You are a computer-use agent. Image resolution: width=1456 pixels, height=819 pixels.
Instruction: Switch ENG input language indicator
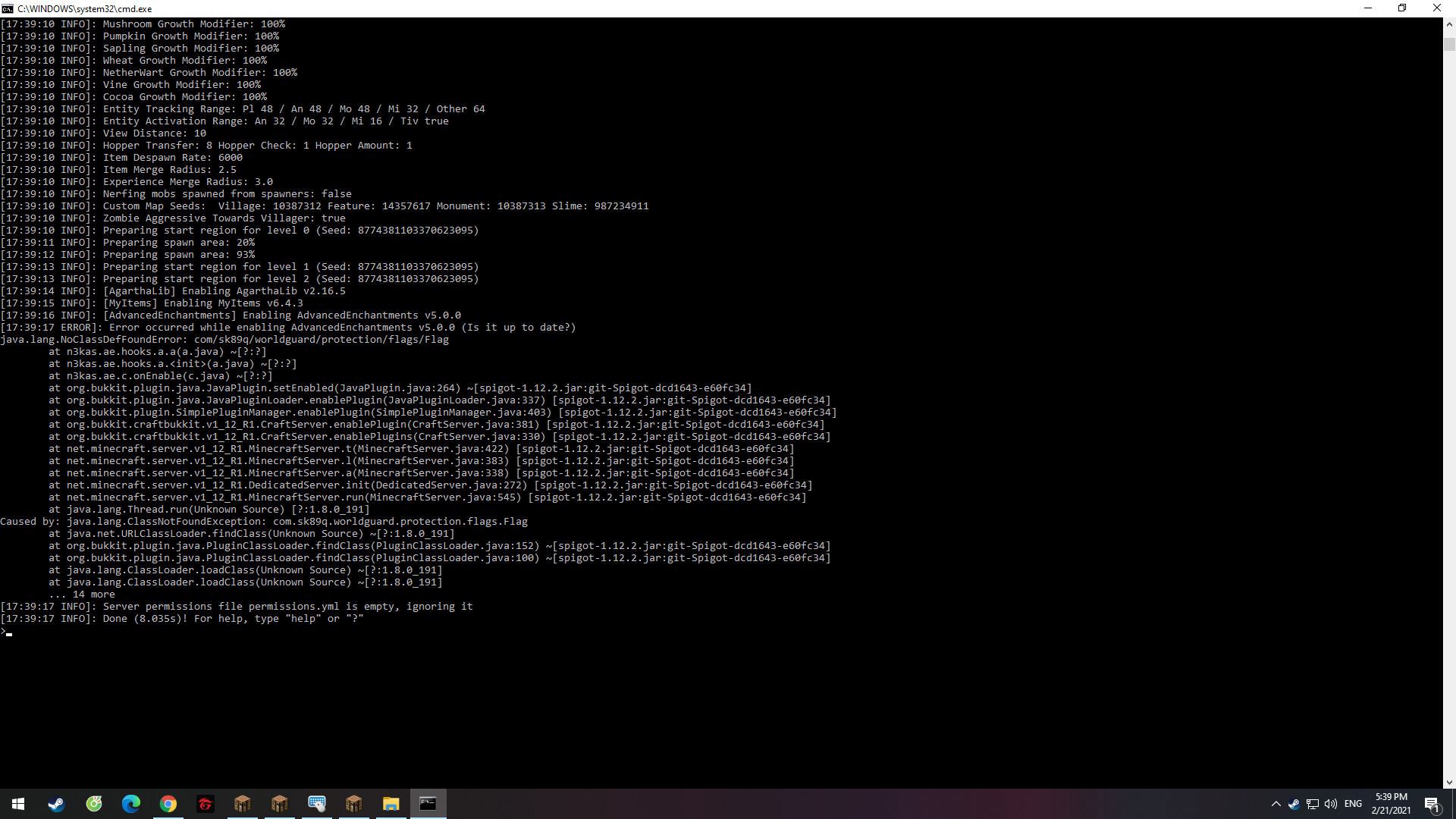click(x=1353, y=804)
